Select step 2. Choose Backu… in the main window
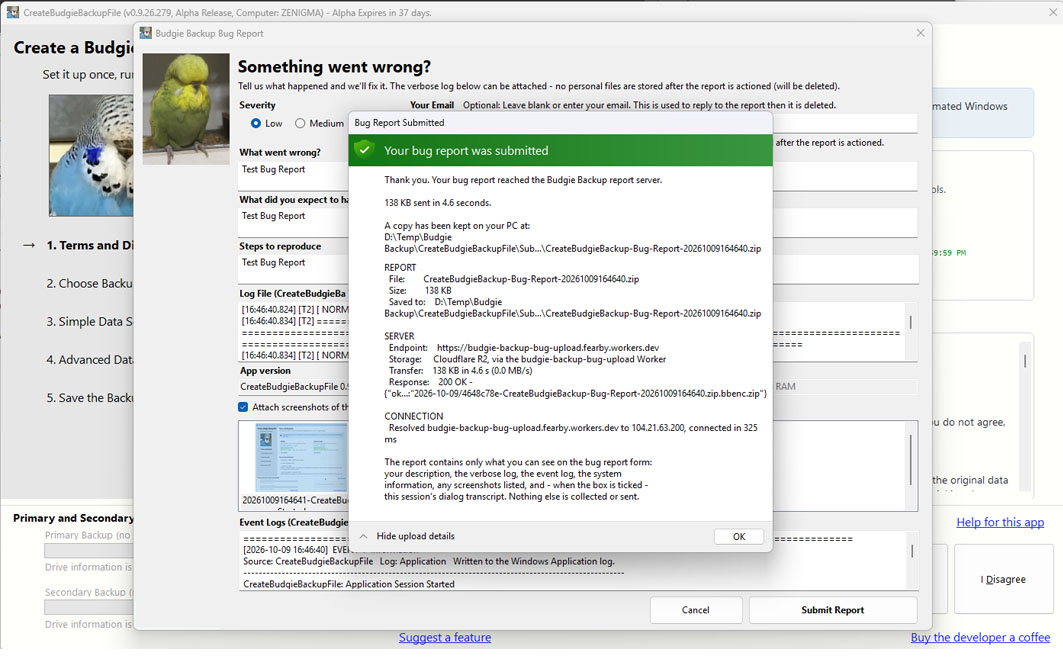The image size is (1063, 658). click(x=89, y=283)
